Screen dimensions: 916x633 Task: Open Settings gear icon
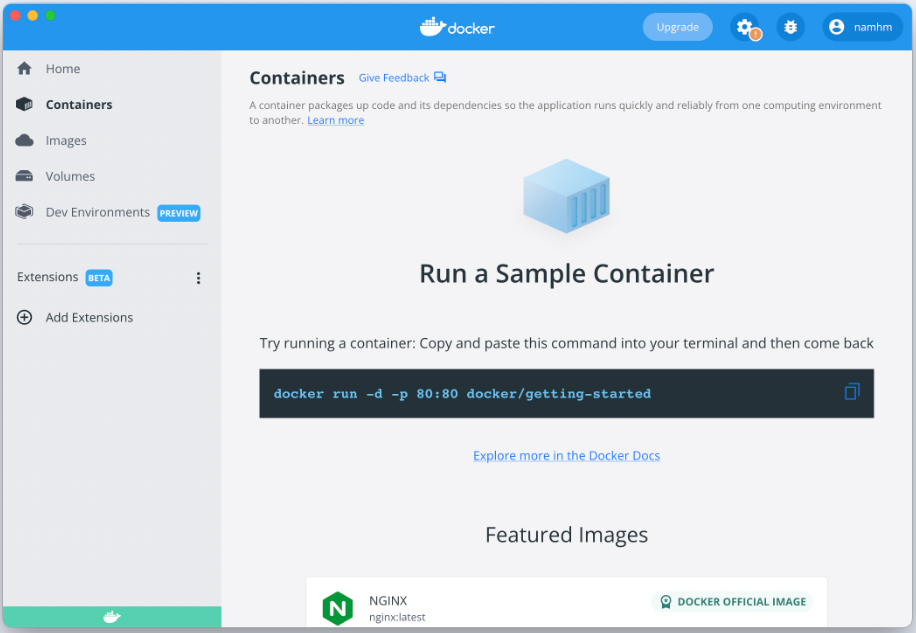(x=744, y=27)
